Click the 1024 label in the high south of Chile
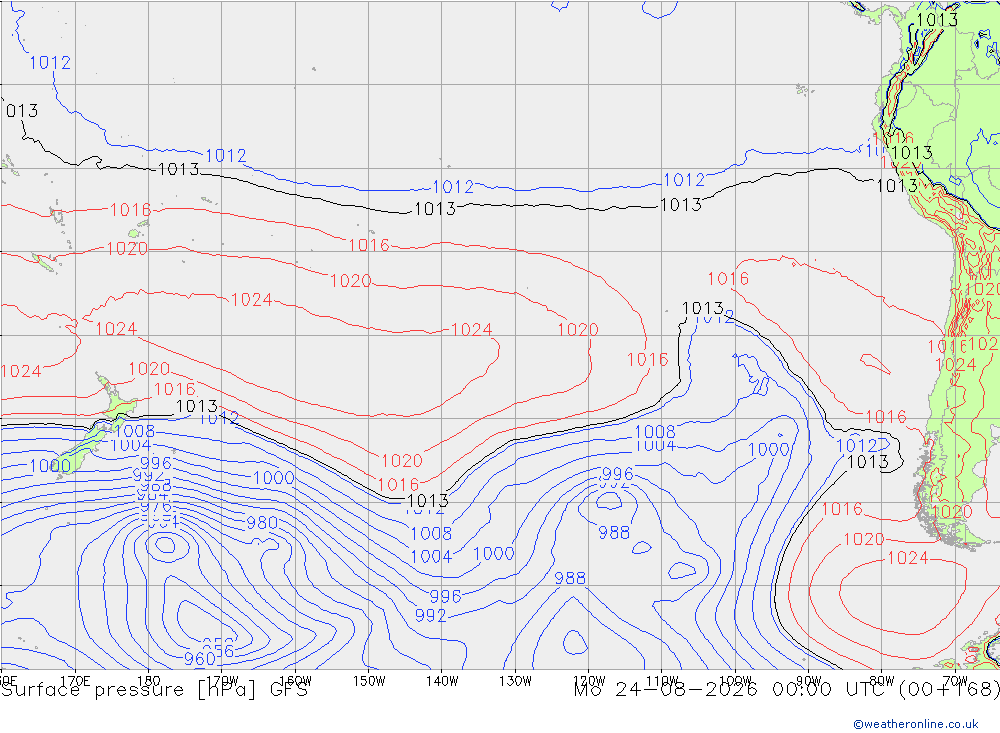 click(908, 558)
